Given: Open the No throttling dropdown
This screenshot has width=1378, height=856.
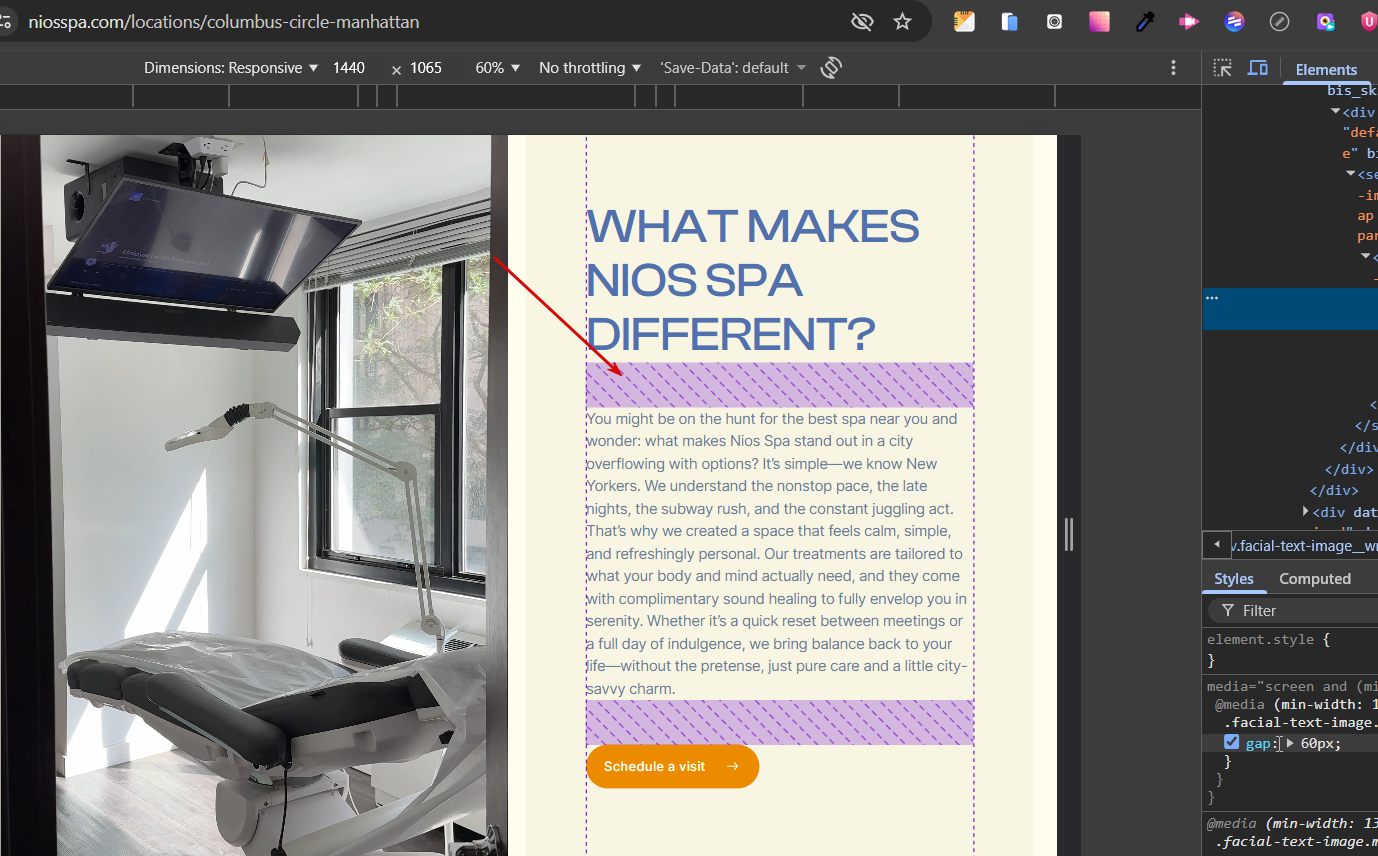Looking at the screenshot, I should [x=590, y=68].
